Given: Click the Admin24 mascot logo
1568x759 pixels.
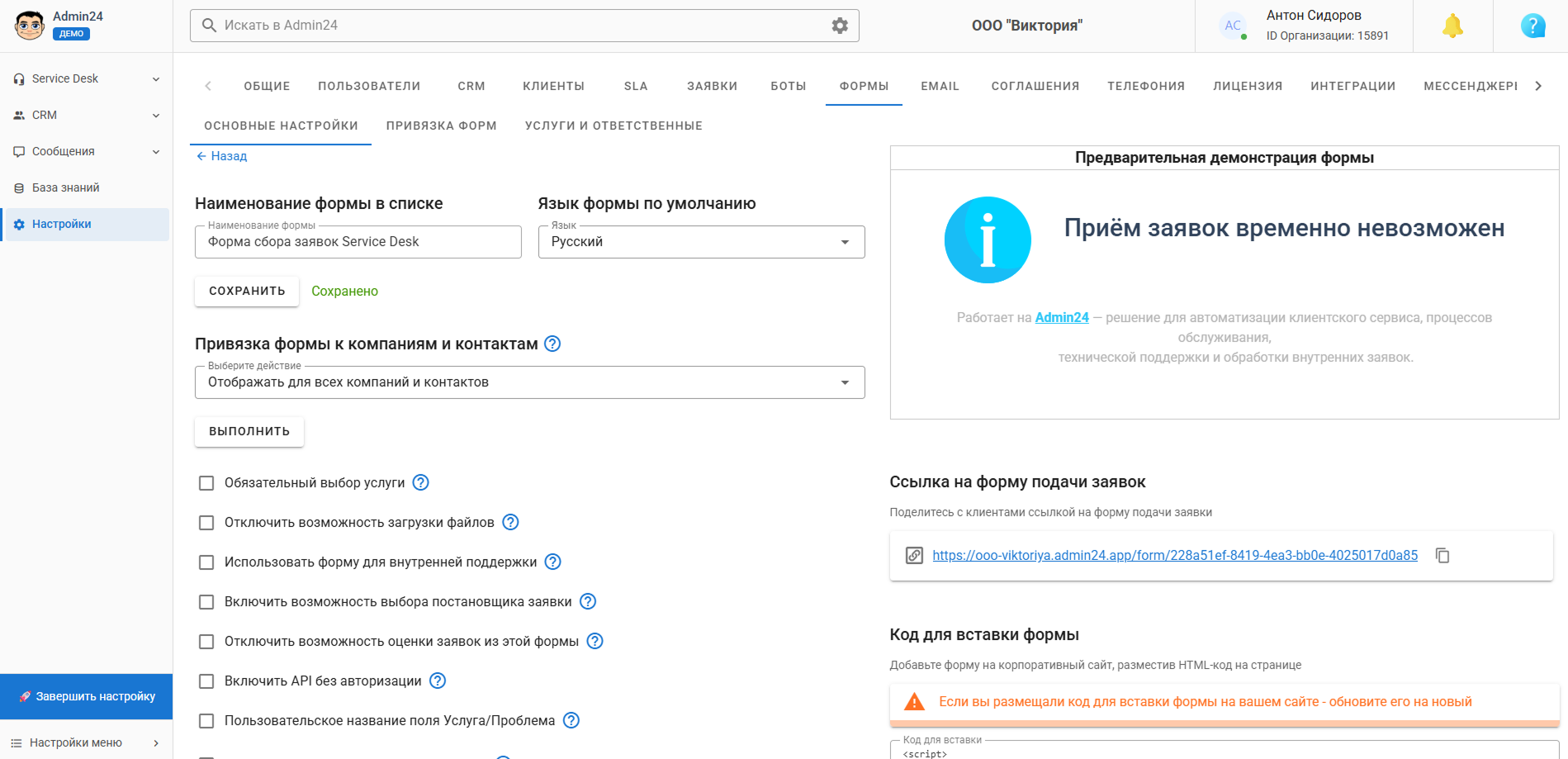Looking at the screenshot, I should (30, 26).
